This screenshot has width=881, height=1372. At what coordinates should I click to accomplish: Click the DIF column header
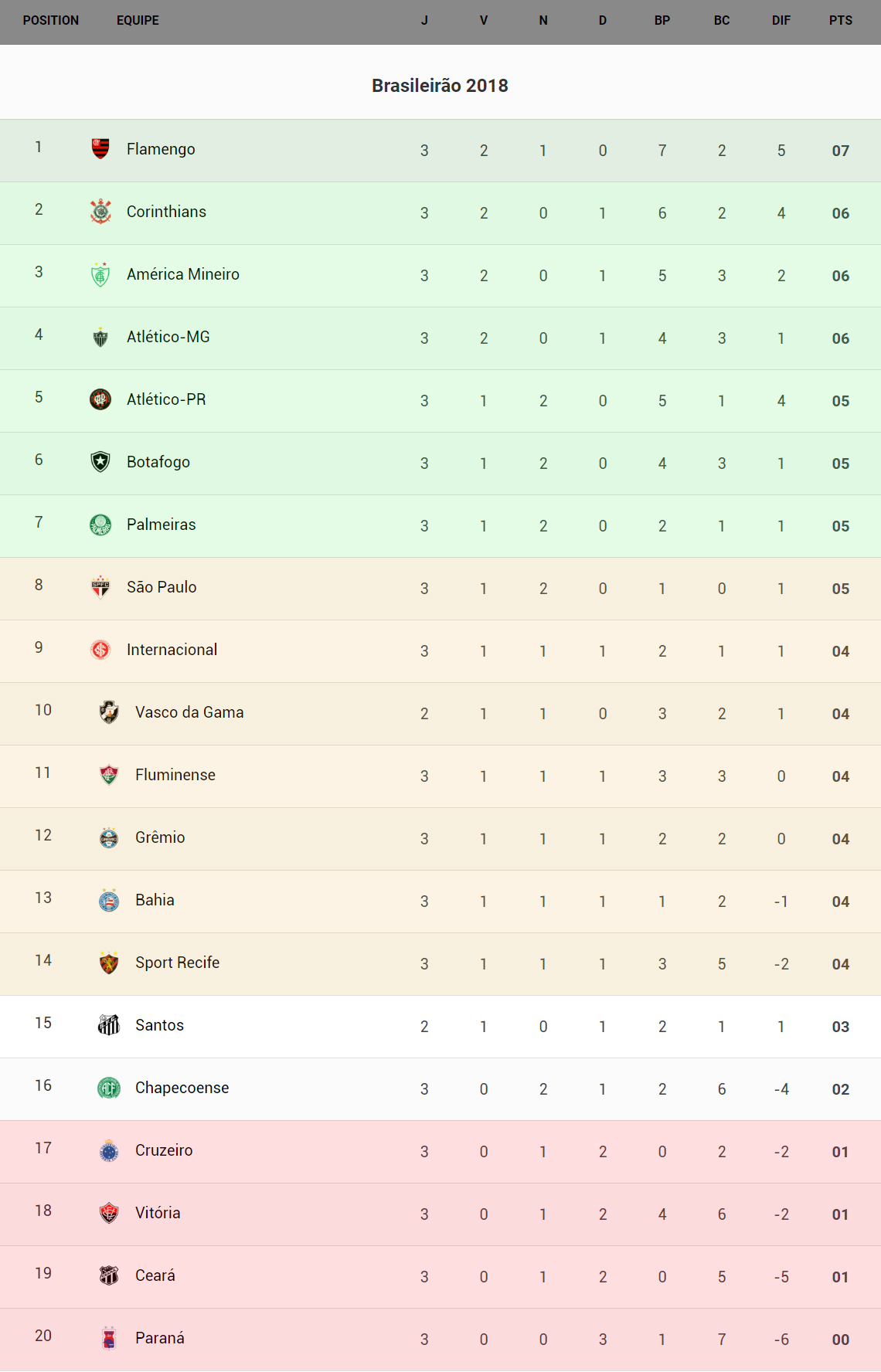tap(781, 20)
